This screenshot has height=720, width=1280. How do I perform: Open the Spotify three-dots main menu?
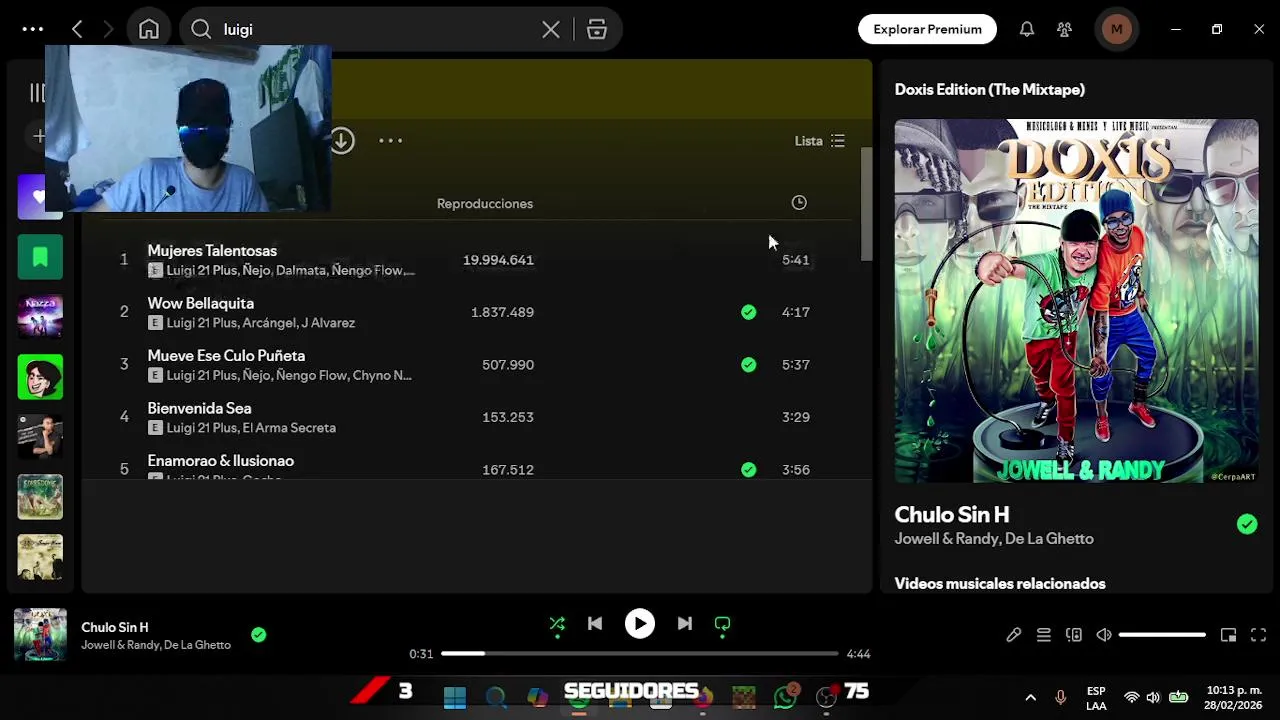[x=32, y=29]
